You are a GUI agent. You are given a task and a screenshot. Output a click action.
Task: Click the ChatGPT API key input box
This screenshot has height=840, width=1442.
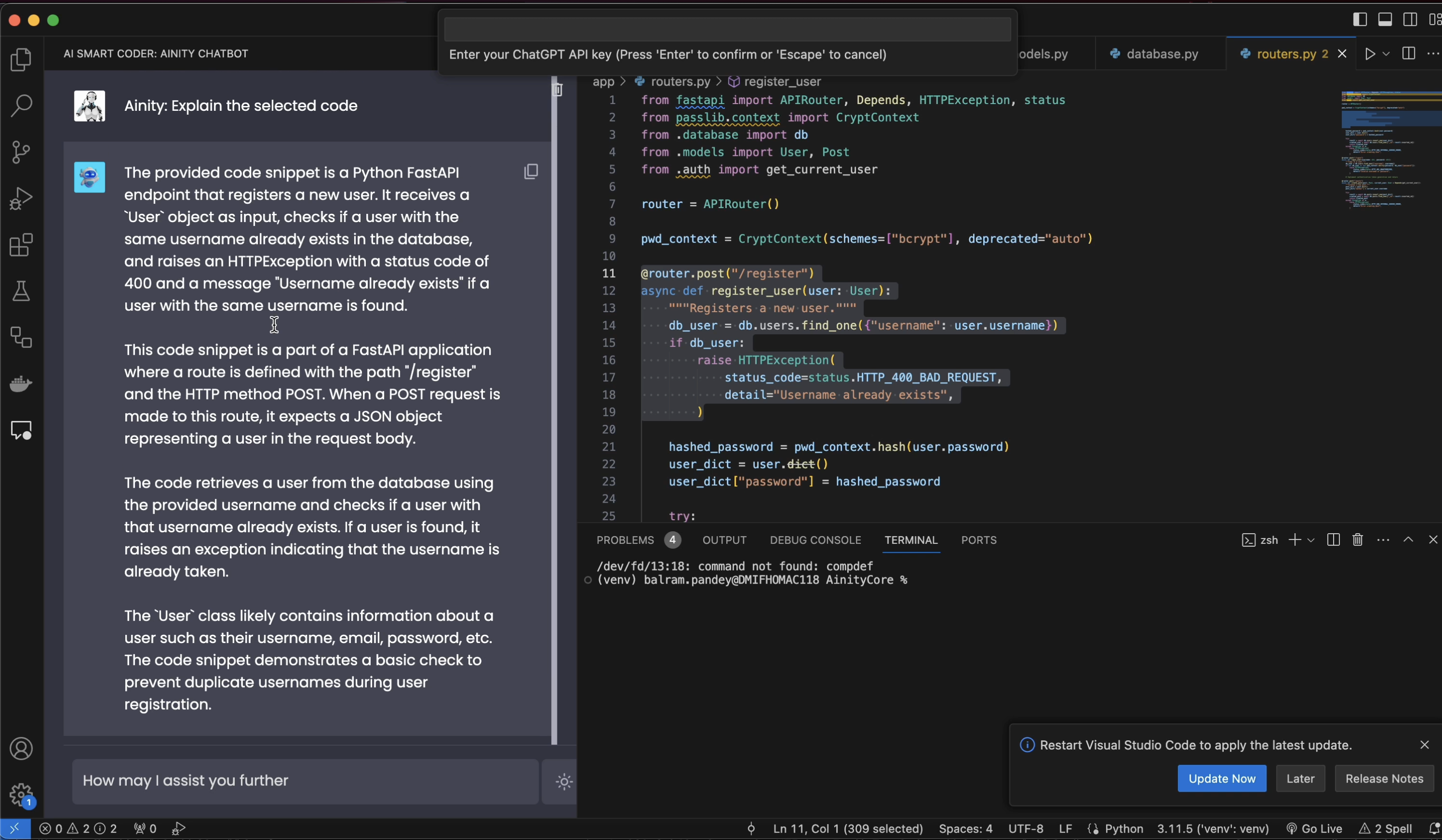point(727,29)
